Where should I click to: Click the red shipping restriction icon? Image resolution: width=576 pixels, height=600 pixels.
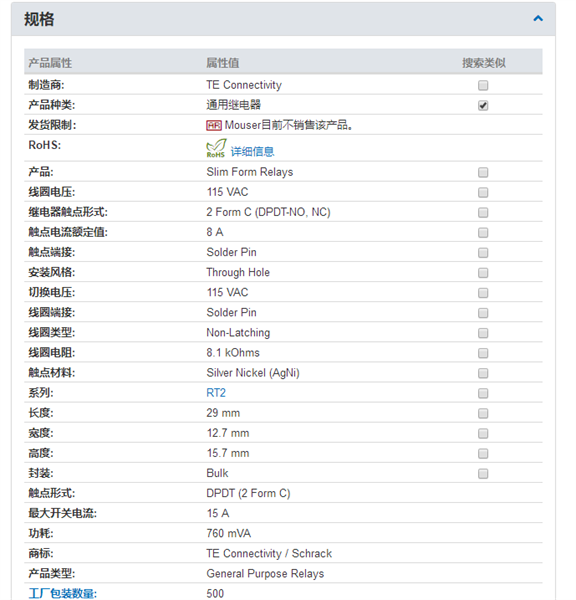pos(214,126)
